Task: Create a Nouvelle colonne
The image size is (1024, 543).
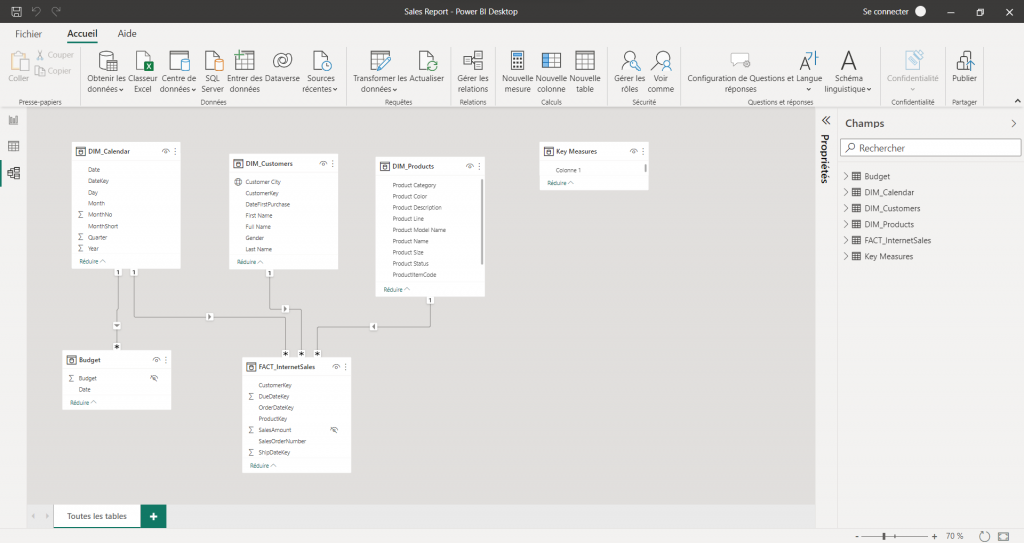Action: pyautogui.click(x=551, y=72)
